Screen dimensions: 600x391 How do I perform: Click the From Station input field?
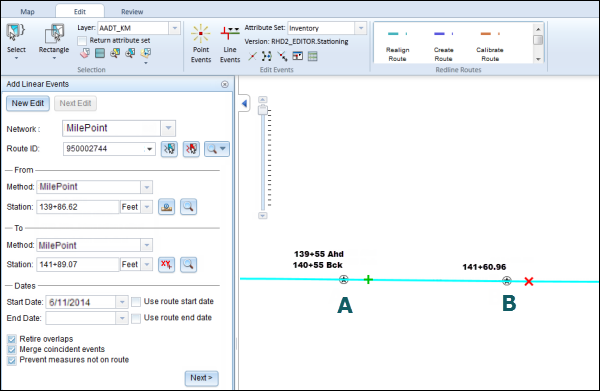[78, 207]
